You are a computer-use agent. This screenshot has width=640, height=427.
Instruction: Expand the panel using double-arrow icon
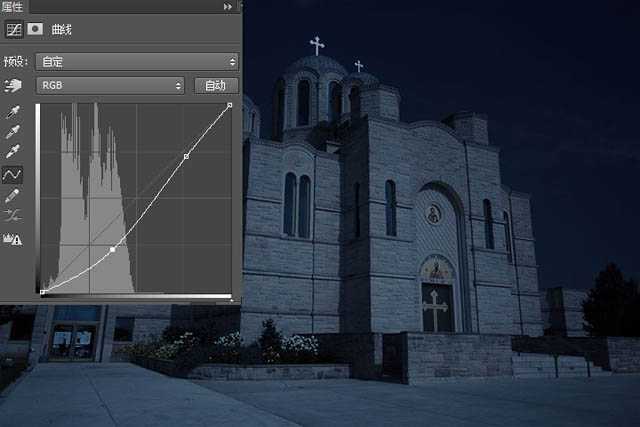tap(229, 6)
